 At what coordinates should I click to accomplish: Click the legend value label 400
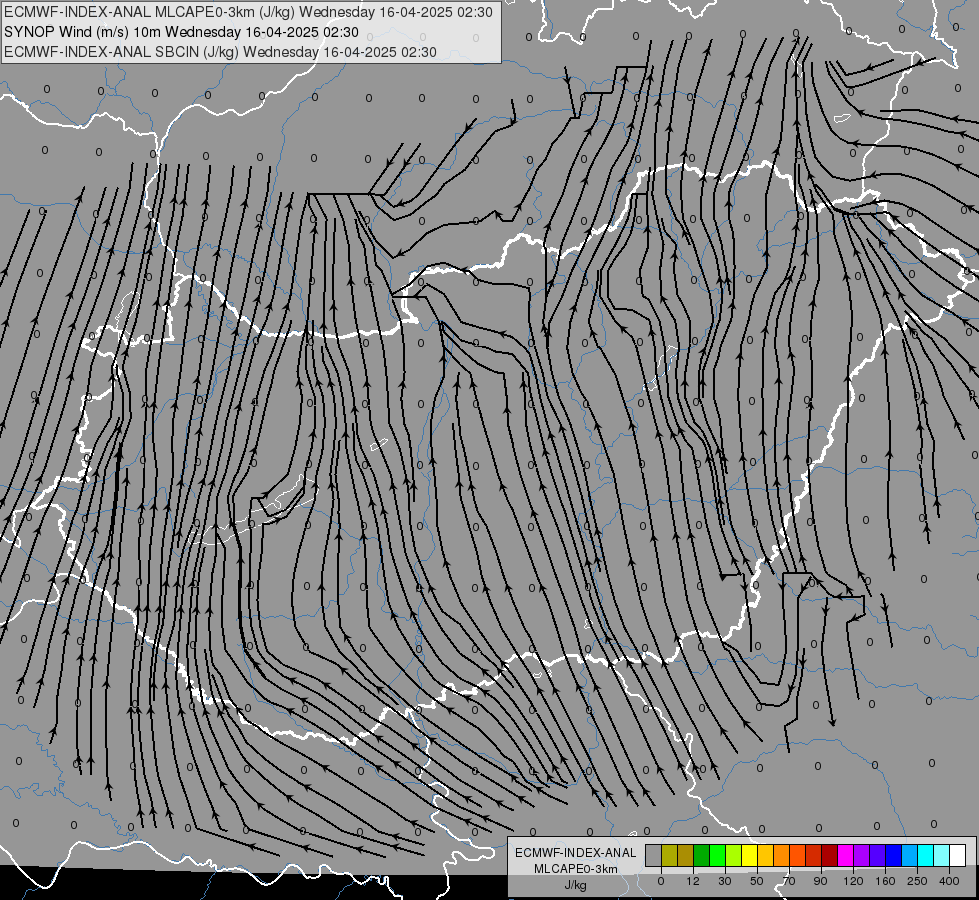(x=949, y=881)
